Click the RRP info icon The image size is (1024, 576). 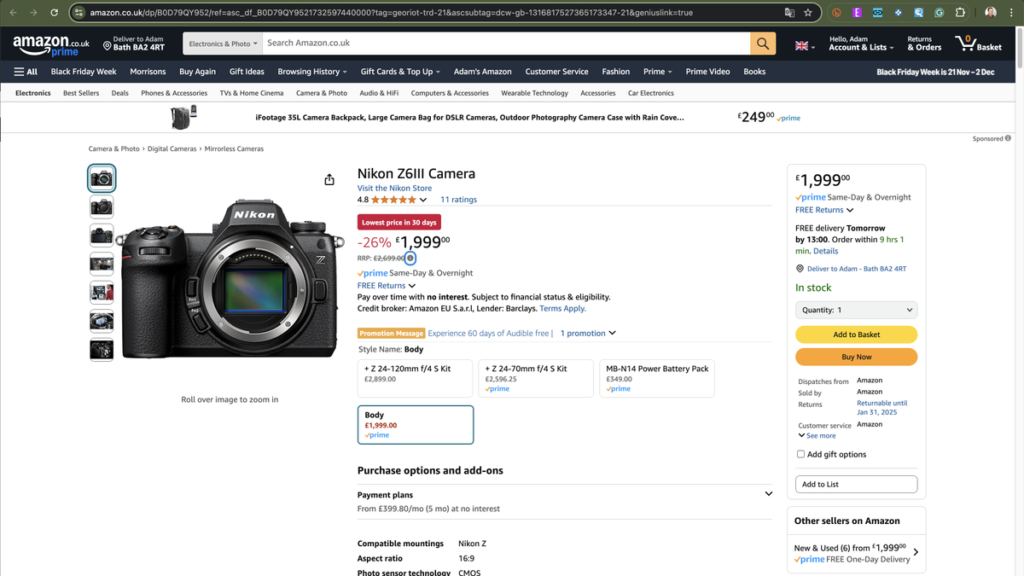coord(410,258)
